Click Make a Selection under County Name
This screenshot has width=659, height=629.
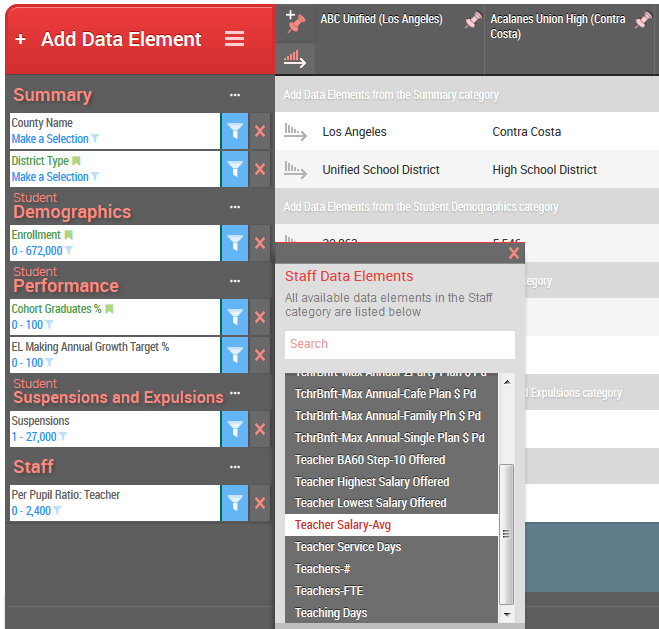click(50, 139)
